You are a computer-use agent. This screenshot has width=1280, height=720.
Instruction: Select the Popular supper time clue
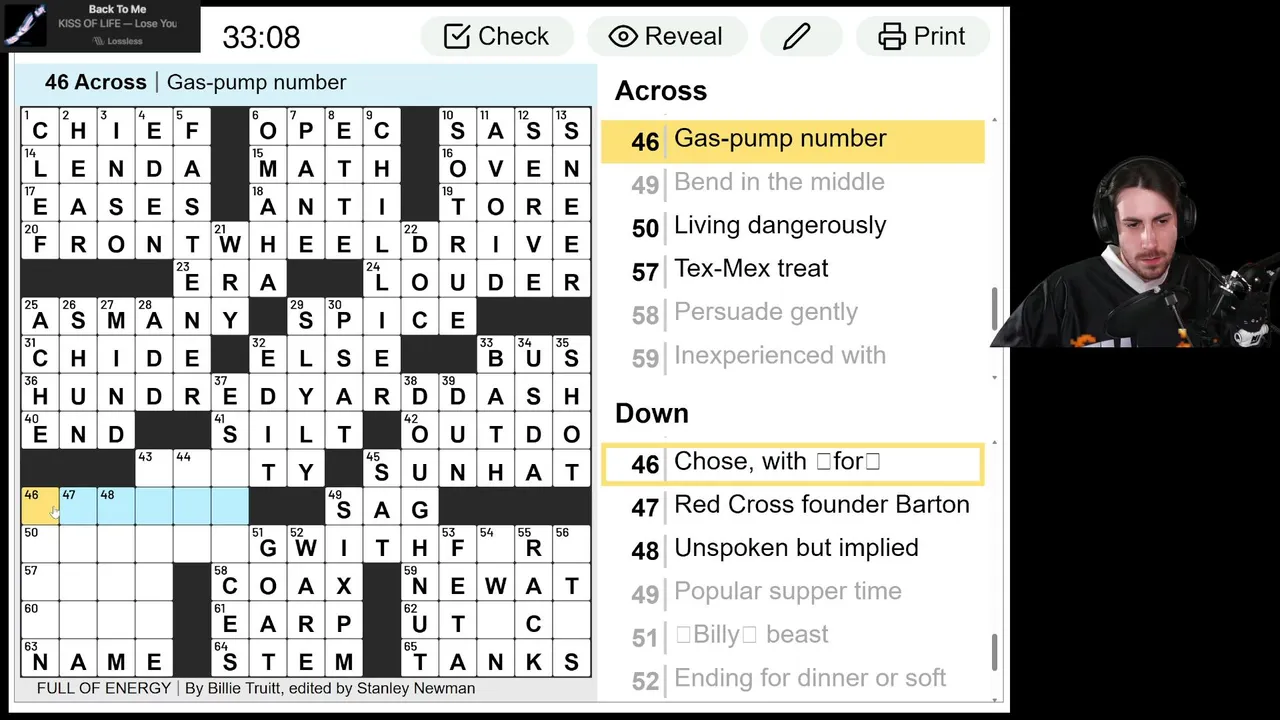pyautogui.click(x=787, y=592)
